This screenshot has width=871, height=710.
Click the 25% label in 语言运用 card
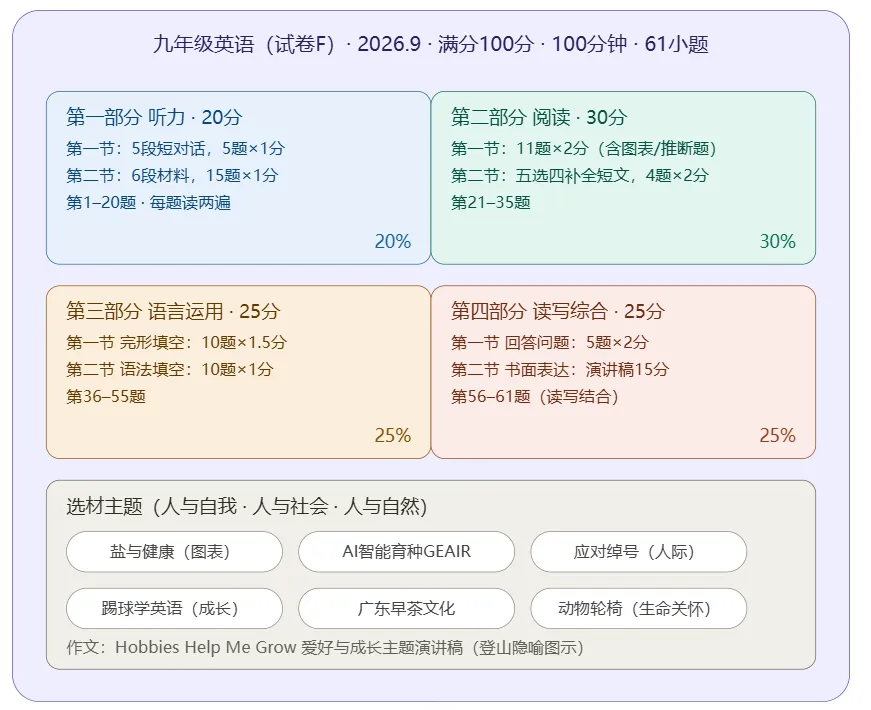[393, 435]
